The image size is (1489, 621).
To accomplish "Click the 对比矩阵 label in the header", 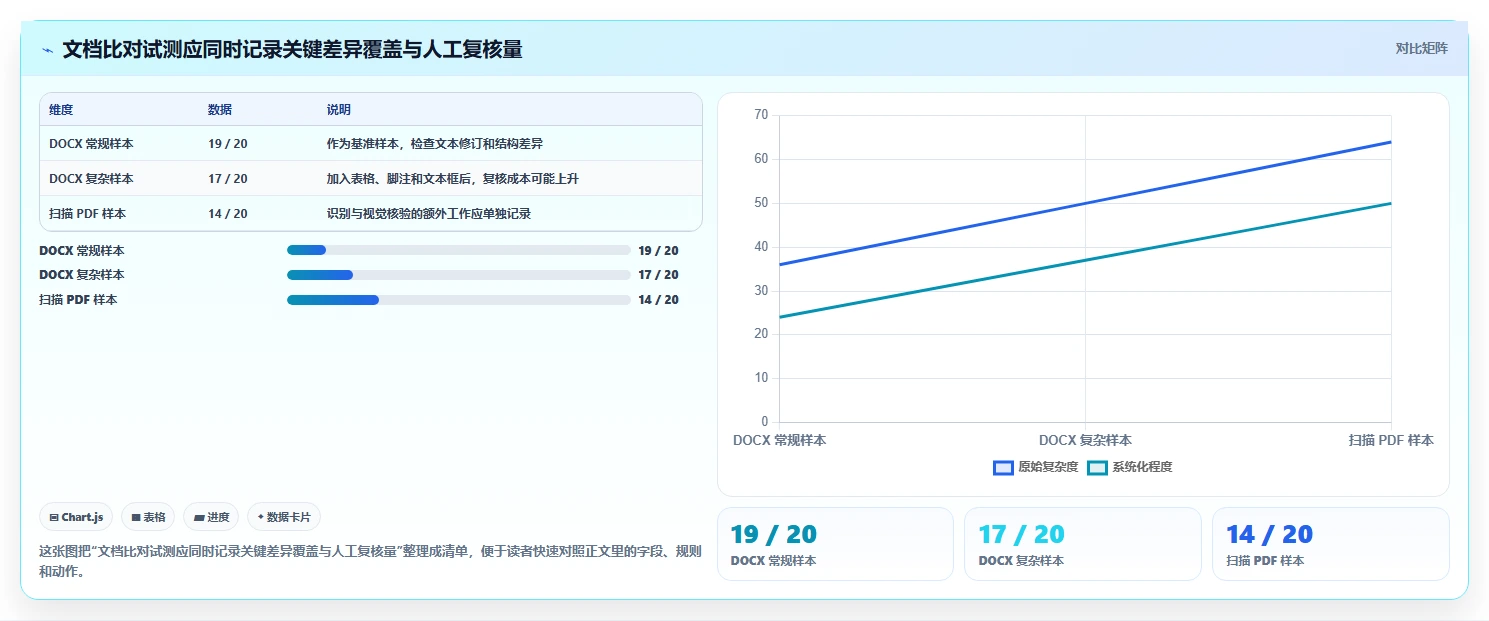I will click(x=1421, y=48).
